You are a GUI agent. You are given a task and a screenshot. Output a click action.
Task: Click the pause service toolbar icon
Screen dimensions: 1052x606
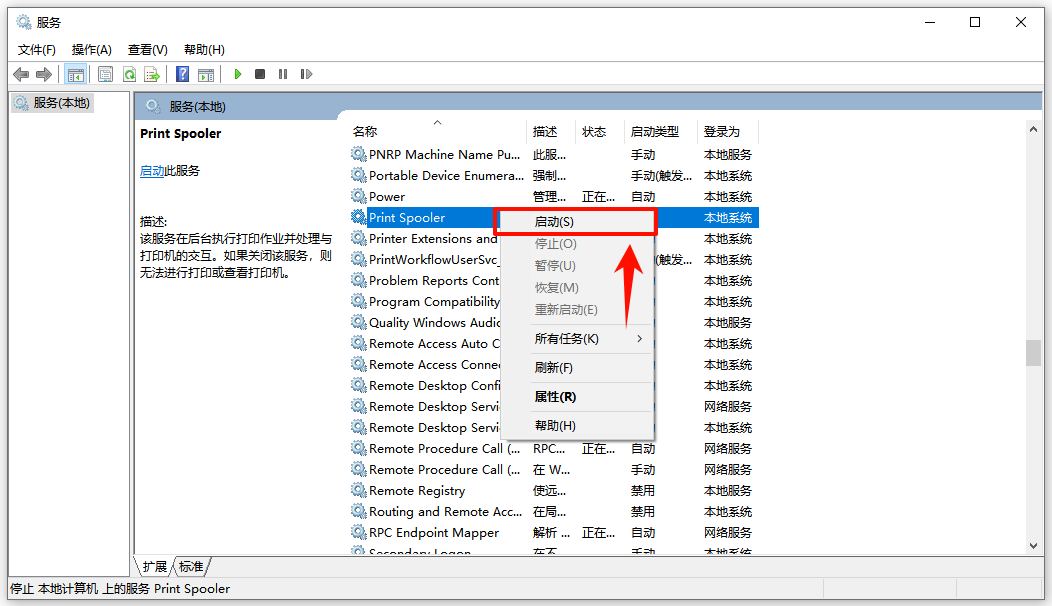pos(283,74)
